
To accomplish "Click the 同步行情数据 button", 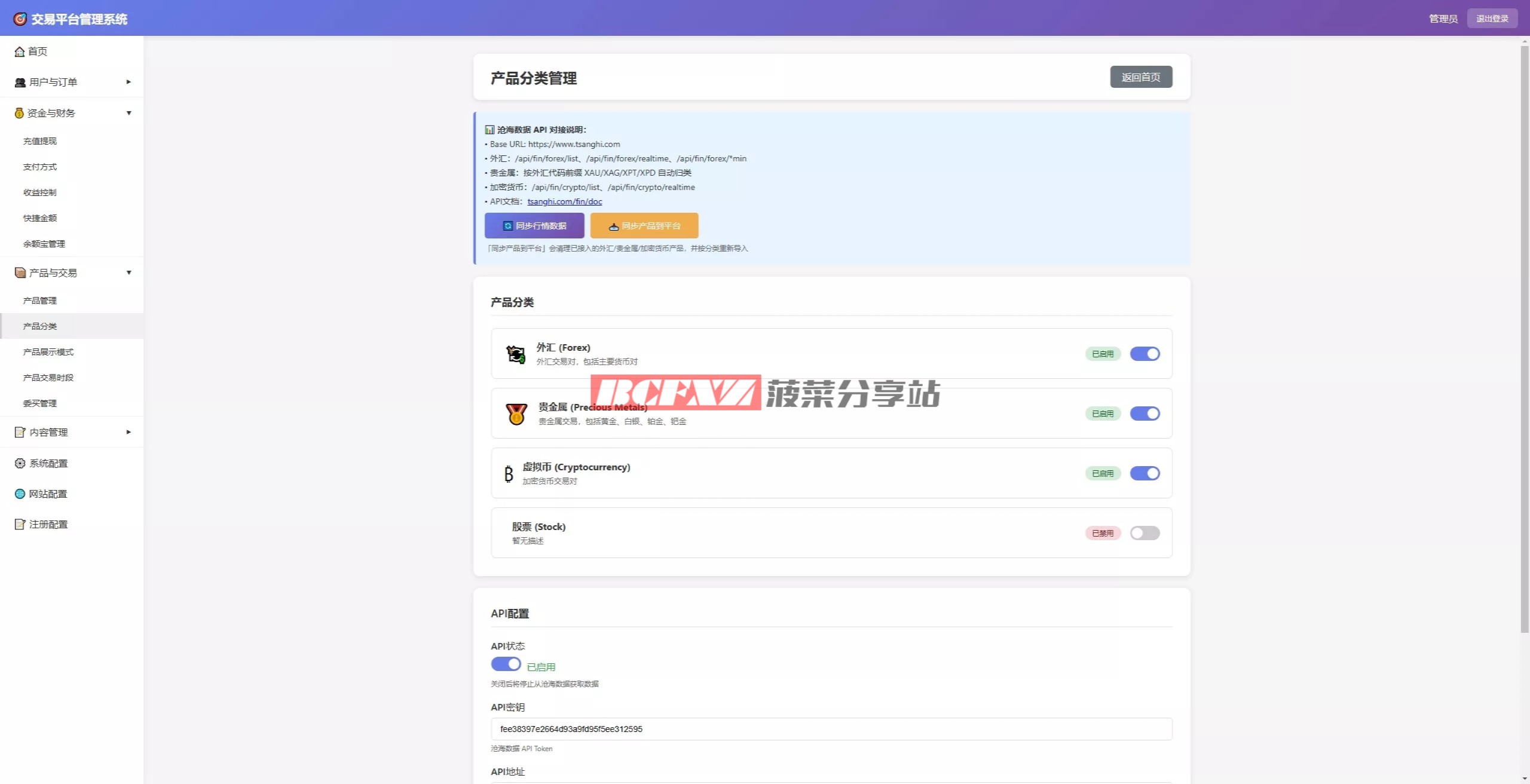I will [x=534, y=226].
